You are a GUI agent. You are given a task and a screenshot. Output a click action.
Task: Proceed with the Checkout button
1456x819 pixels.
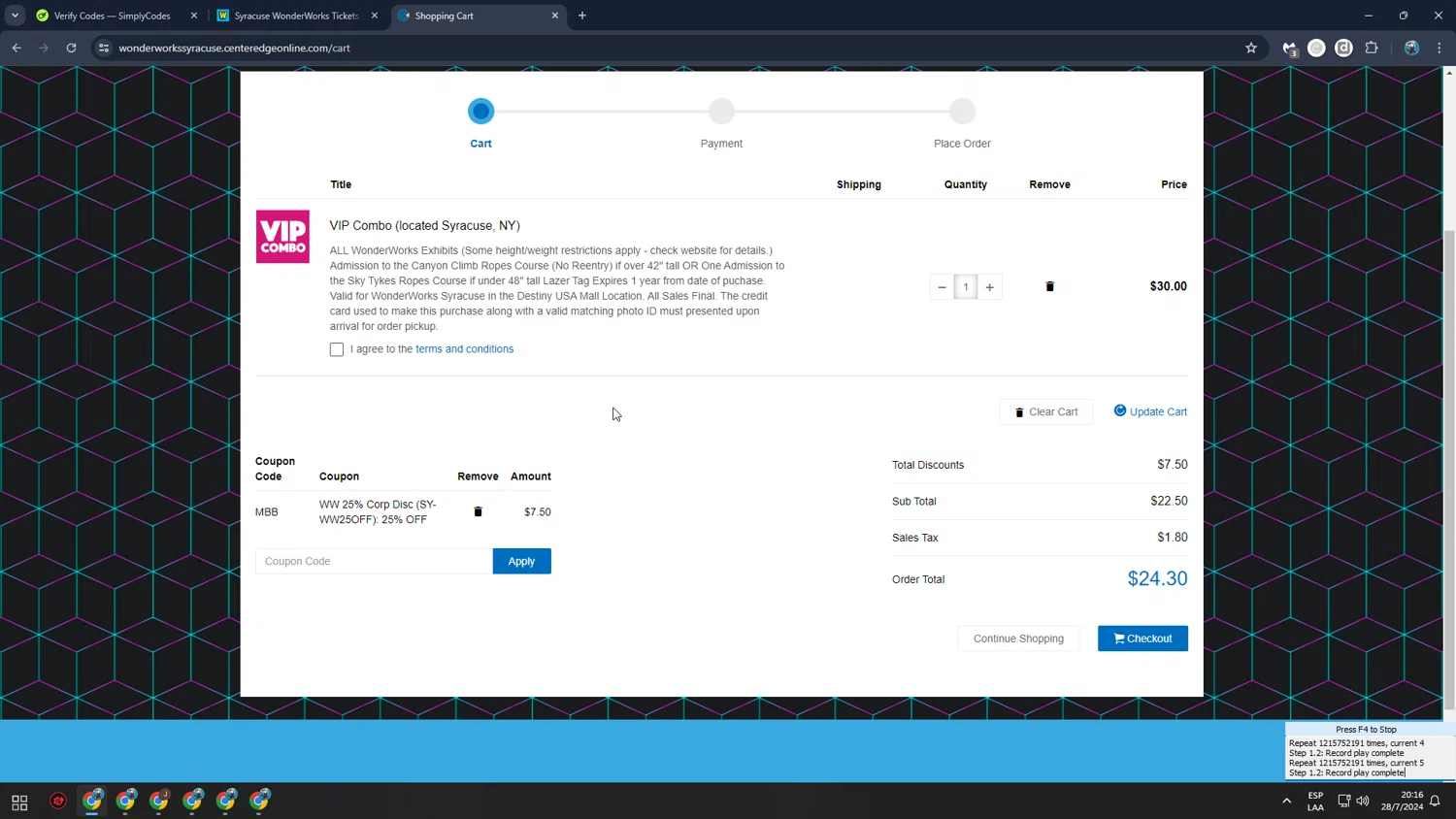click(1142, 639)
